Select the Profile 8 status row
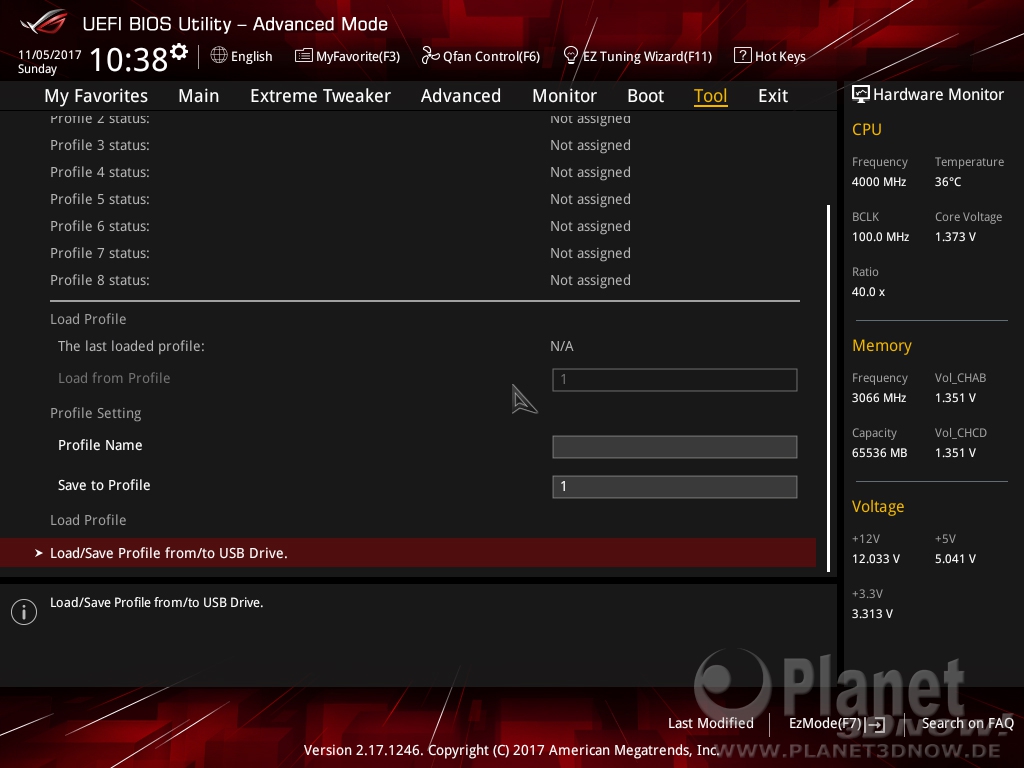The height and width of the screenshot is (768, 1024). click(424, 280)
